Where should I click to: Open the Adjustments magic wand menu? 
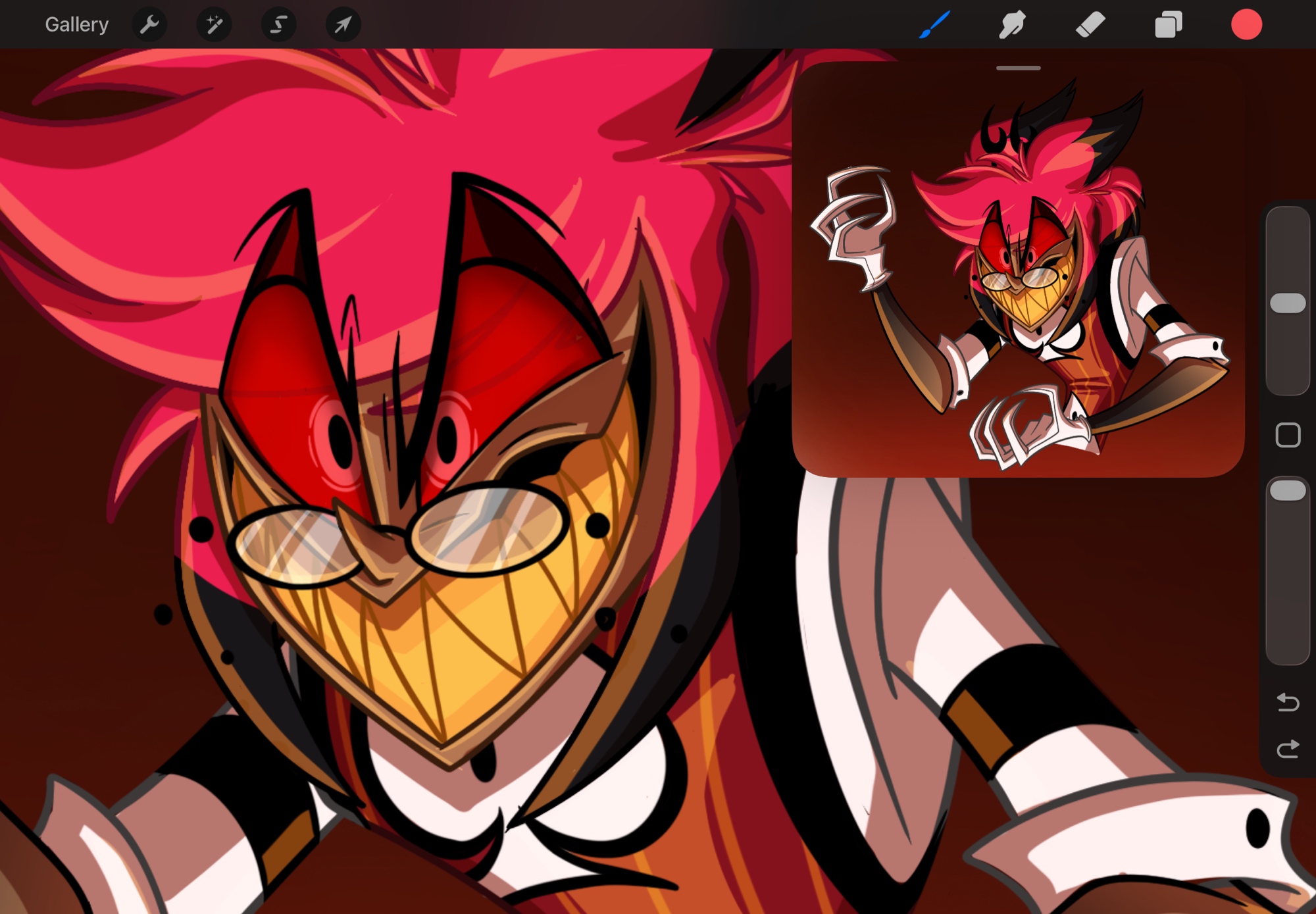pos(214,25)
